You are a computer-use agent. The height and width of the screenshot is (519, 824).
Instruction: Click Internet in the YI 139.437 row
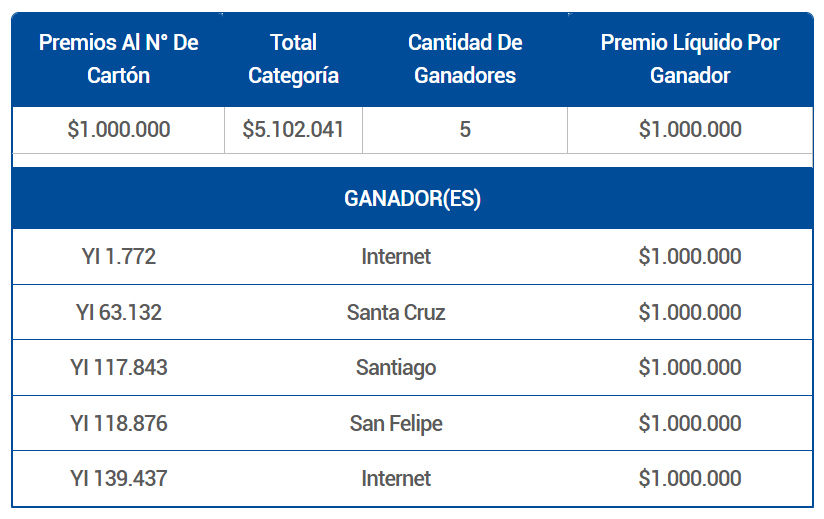coord(396,479)
